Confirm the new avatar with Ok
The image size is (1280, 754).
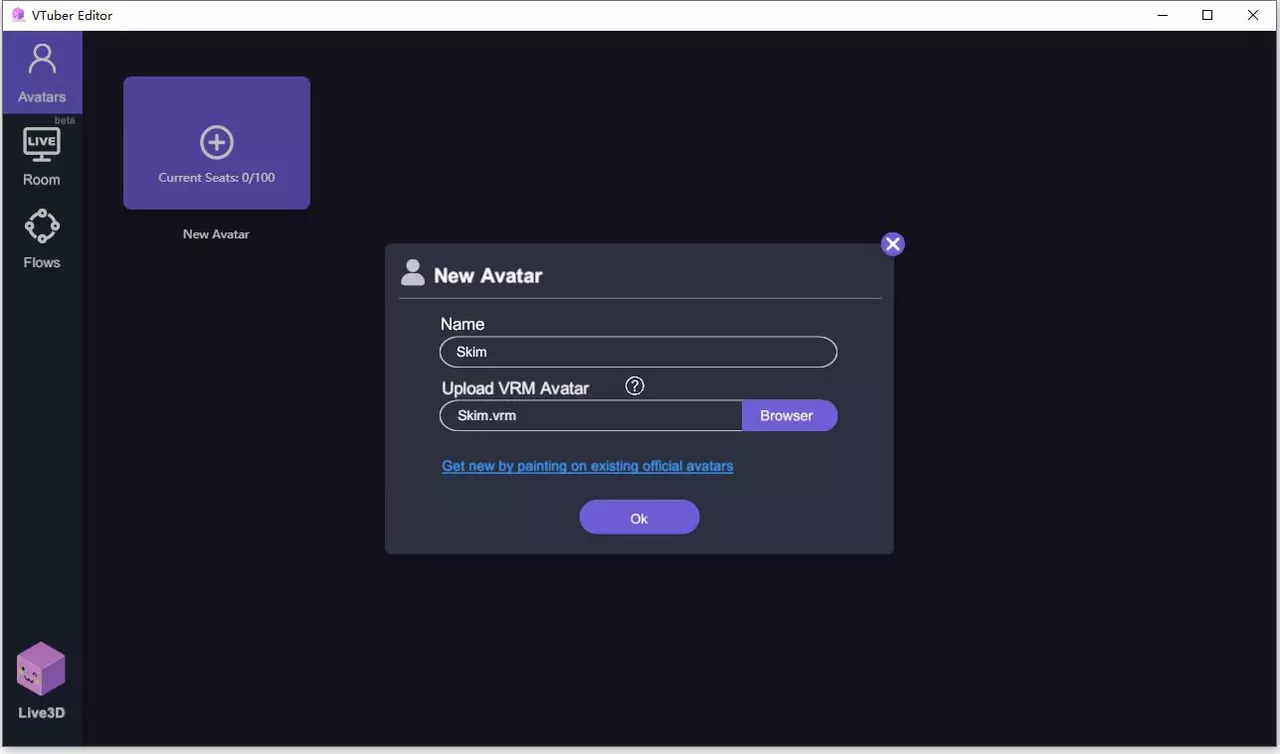tap(639, 517)
